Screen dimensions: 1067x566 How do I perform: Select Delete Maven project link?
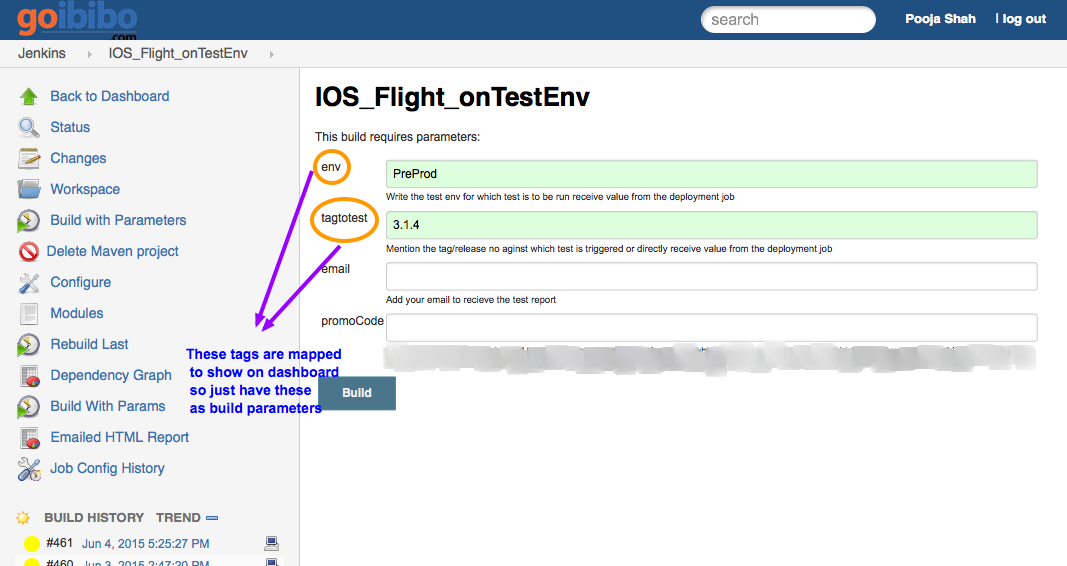pyautogui.click(x=112, y=251)
